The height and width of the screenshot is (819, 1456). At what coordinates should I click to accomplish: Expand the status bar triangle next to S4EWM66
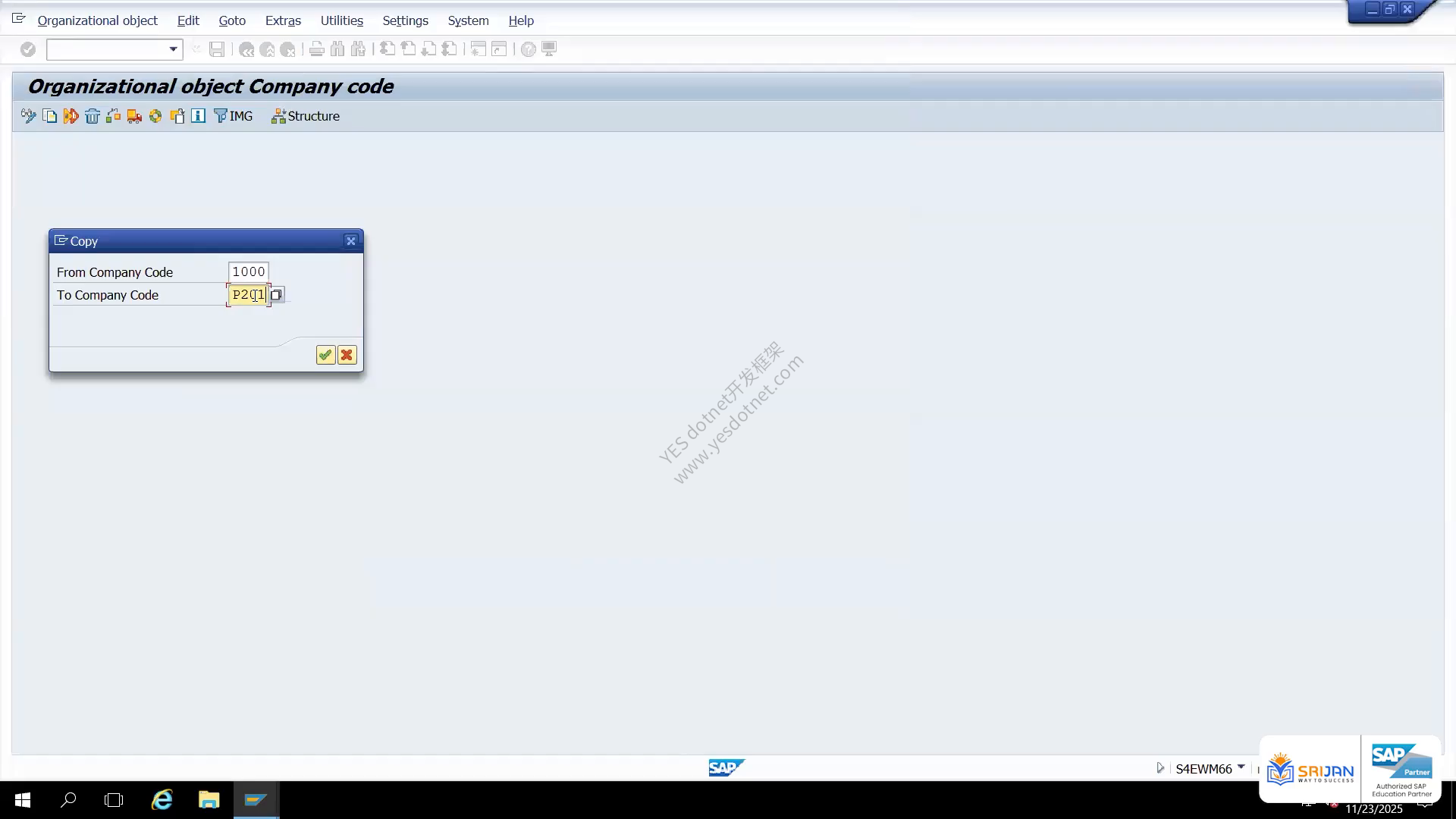click(x=1160, y=768)
